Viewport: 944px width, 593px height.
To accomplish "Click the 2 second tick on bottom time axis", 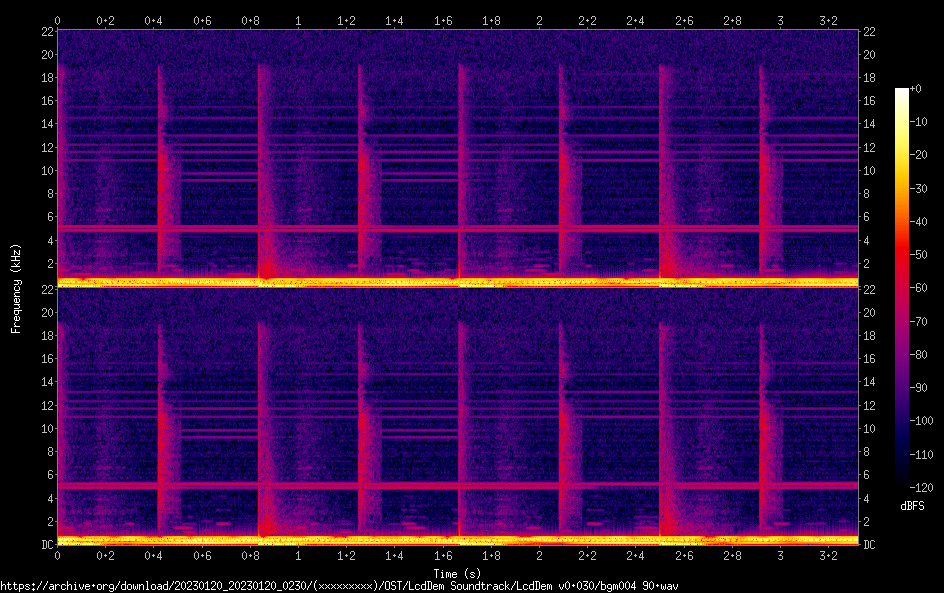I will tap(539, 555).
